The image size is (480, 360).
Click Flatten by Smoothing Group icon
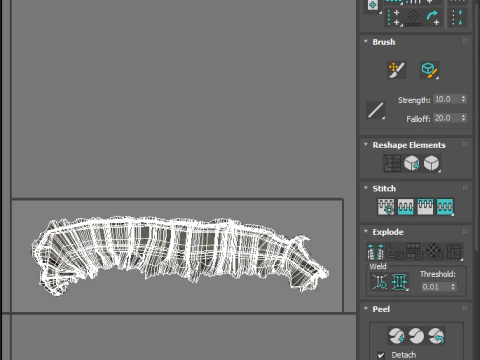click(x=415, y=251)
